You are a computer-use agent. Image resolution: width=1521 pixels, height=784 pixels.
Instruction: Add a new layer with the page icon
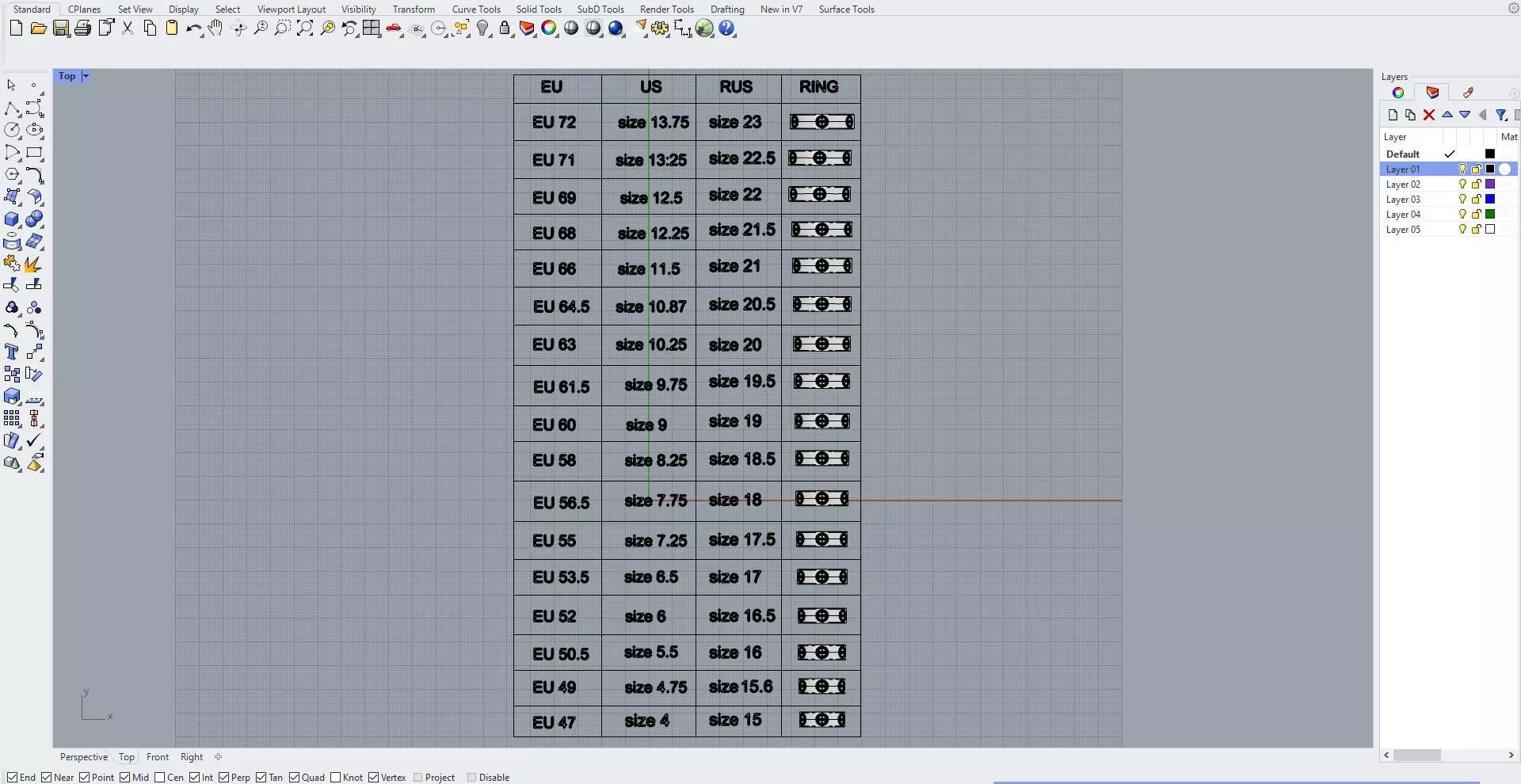[1393, 115]
